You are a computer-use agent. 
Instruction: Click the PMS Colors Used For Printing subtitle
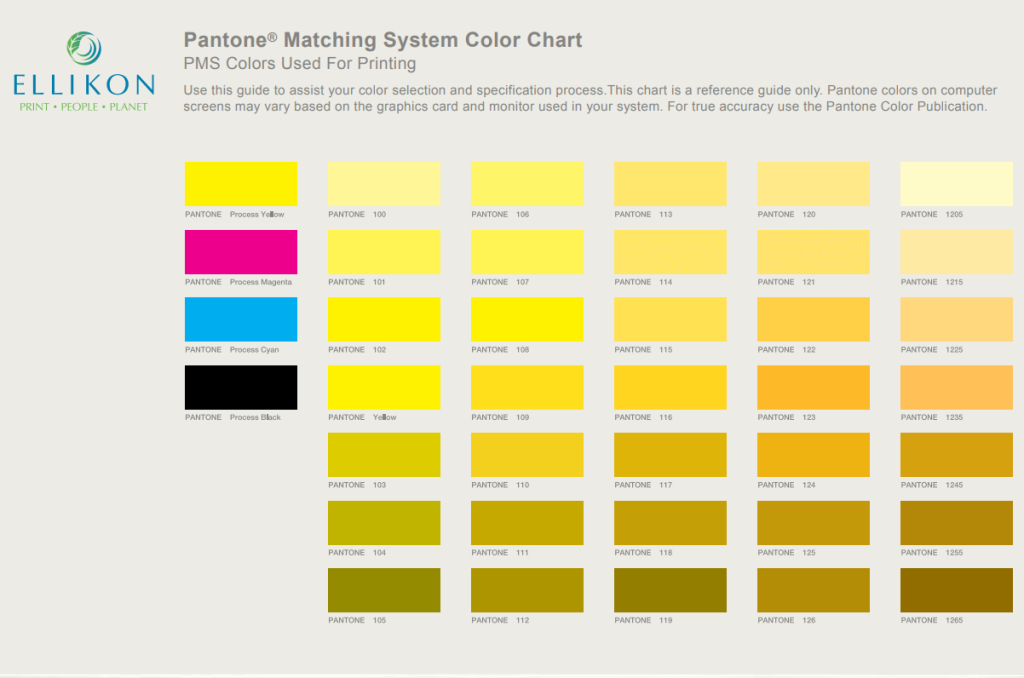pos(300,64)
